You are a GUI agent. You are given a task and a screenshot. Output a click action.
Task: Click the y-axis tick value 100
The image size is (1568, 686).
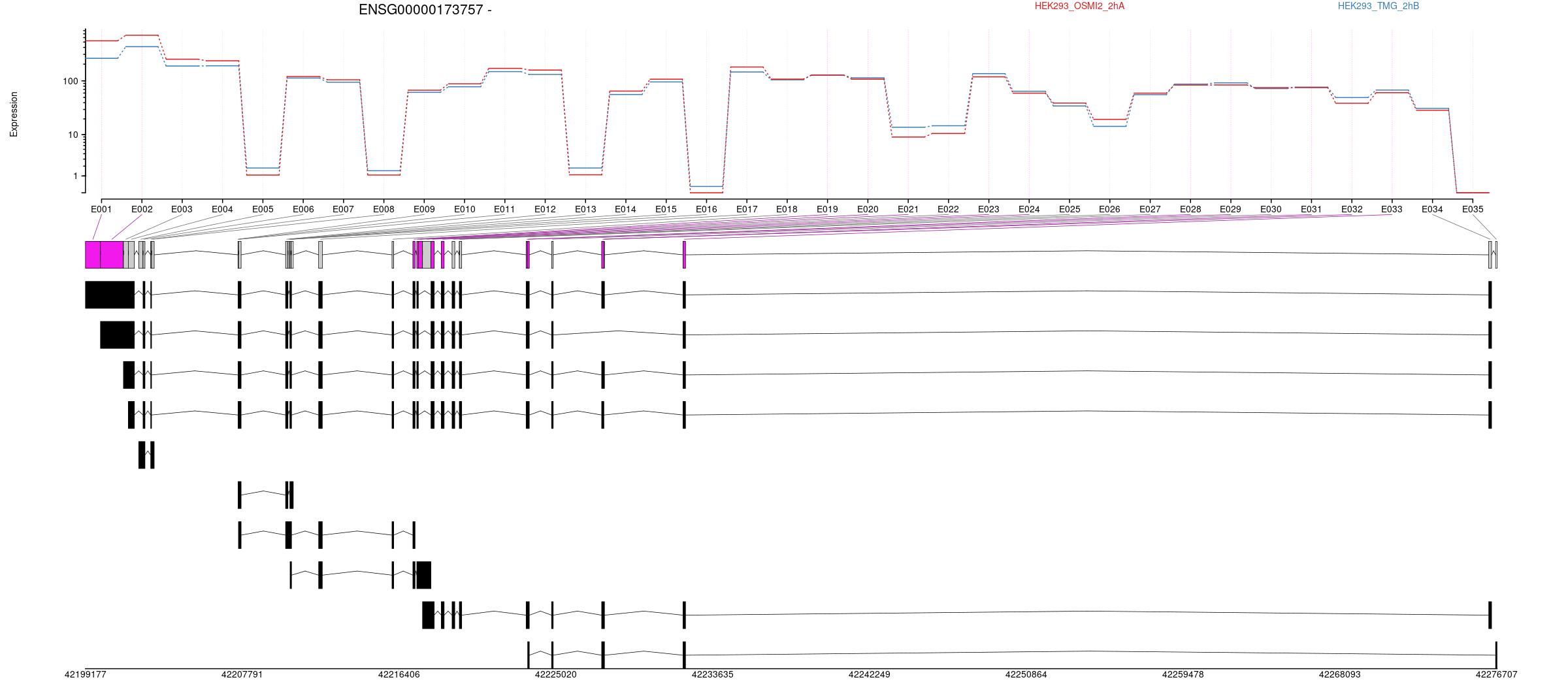pyautogui.click(x=70, y=82)
